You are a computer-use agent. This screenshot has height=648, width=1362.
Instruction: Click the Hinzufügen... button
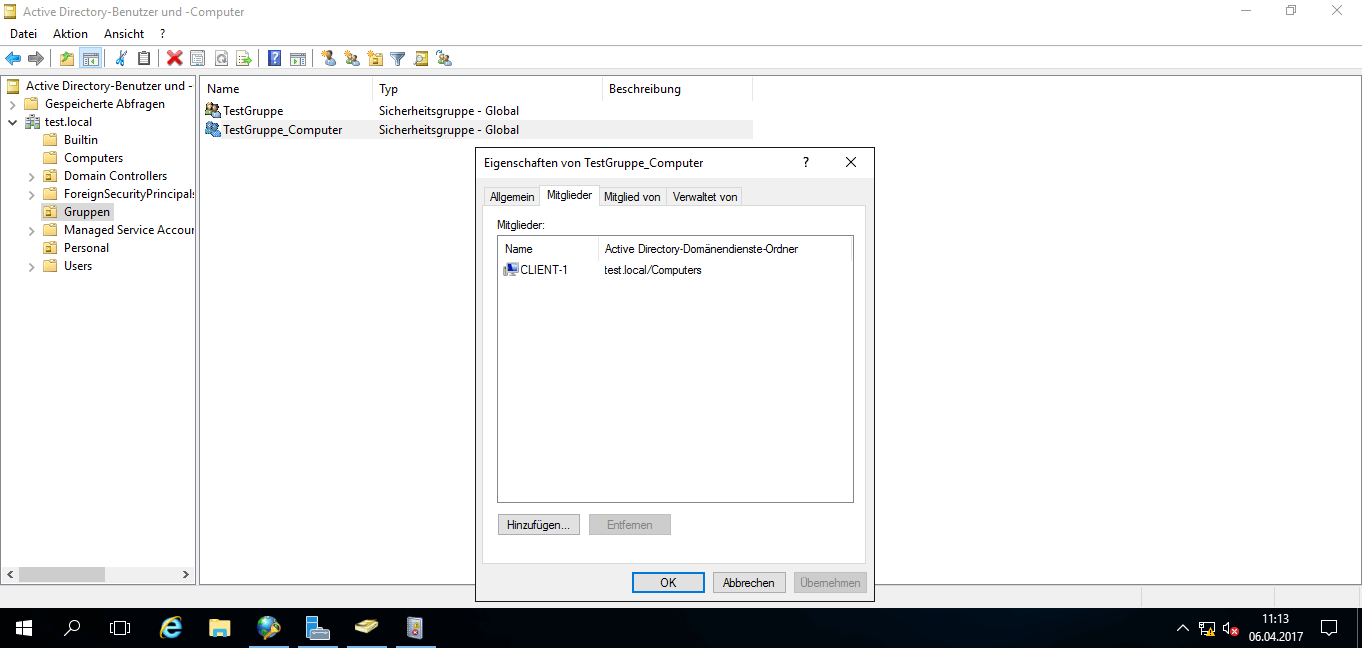[539, 525]
